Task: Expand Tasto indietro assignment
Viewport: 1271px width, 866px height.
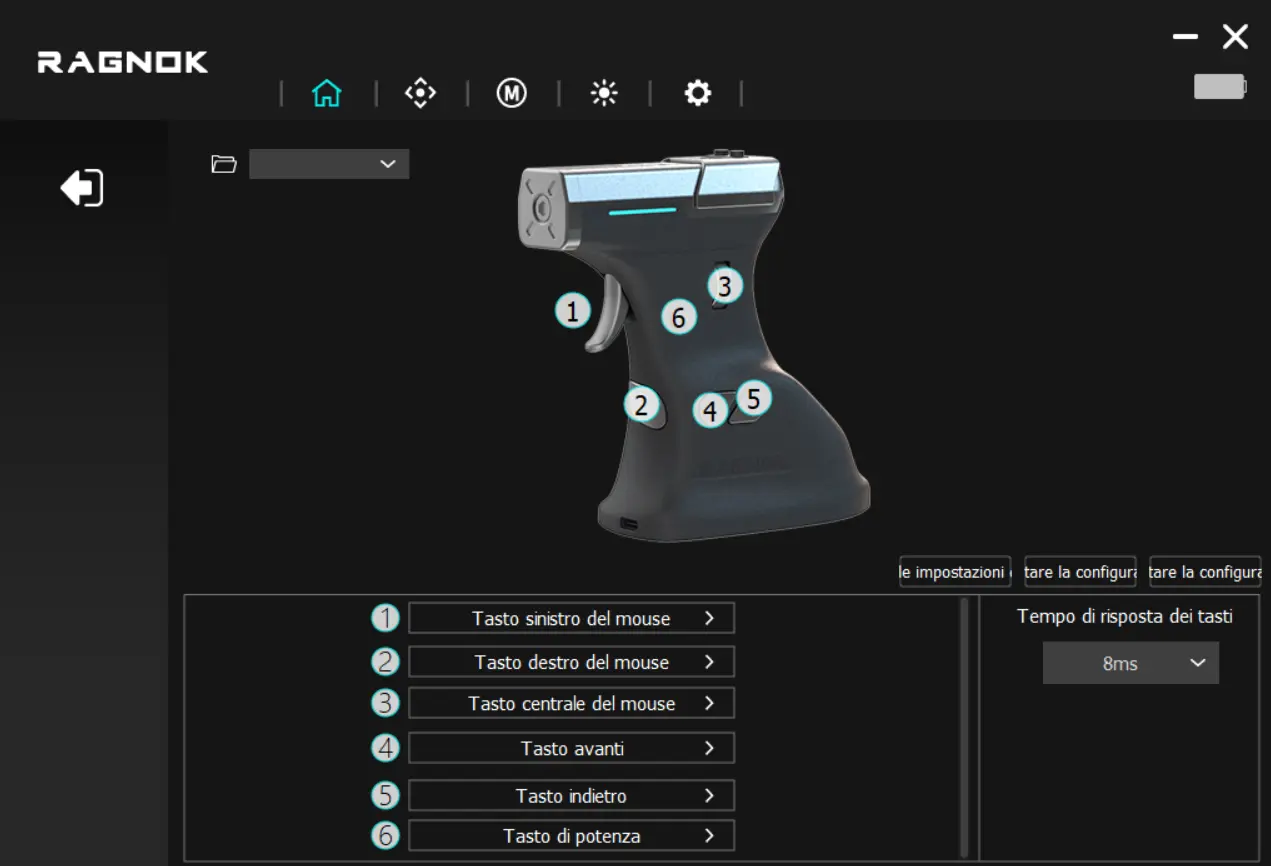Action: point(572,796)
